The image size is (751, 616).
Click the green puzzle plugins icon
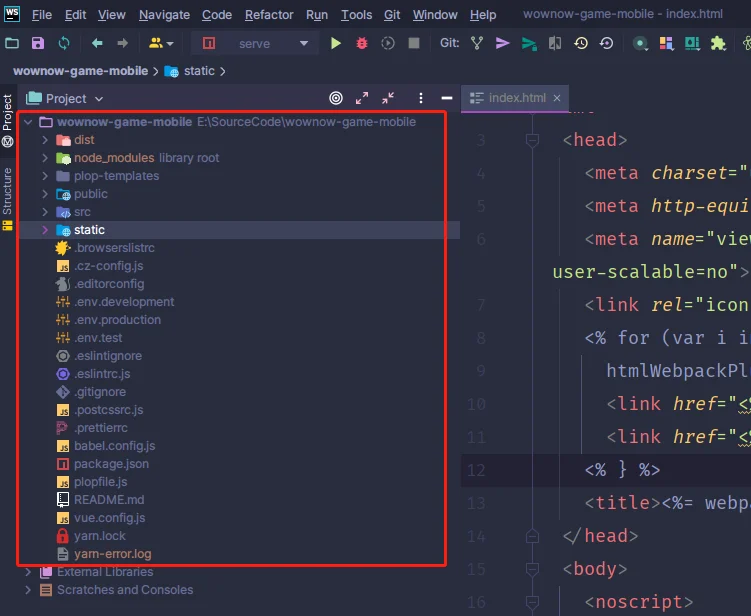pyautogui.click(x=718, y=44)
